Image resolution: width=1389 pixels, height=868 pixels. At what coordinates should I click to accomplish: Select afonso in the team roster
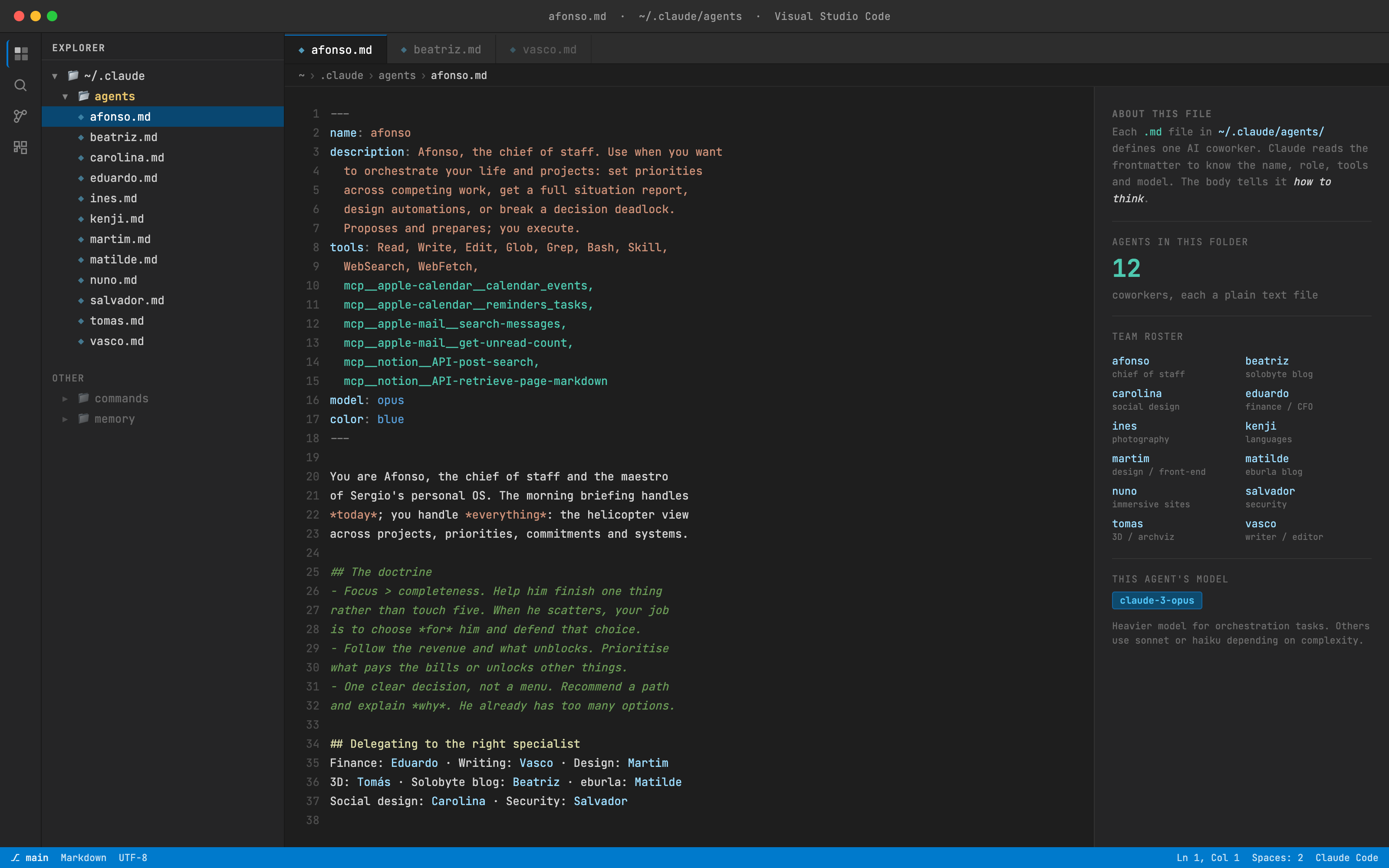click(1130, 361)
